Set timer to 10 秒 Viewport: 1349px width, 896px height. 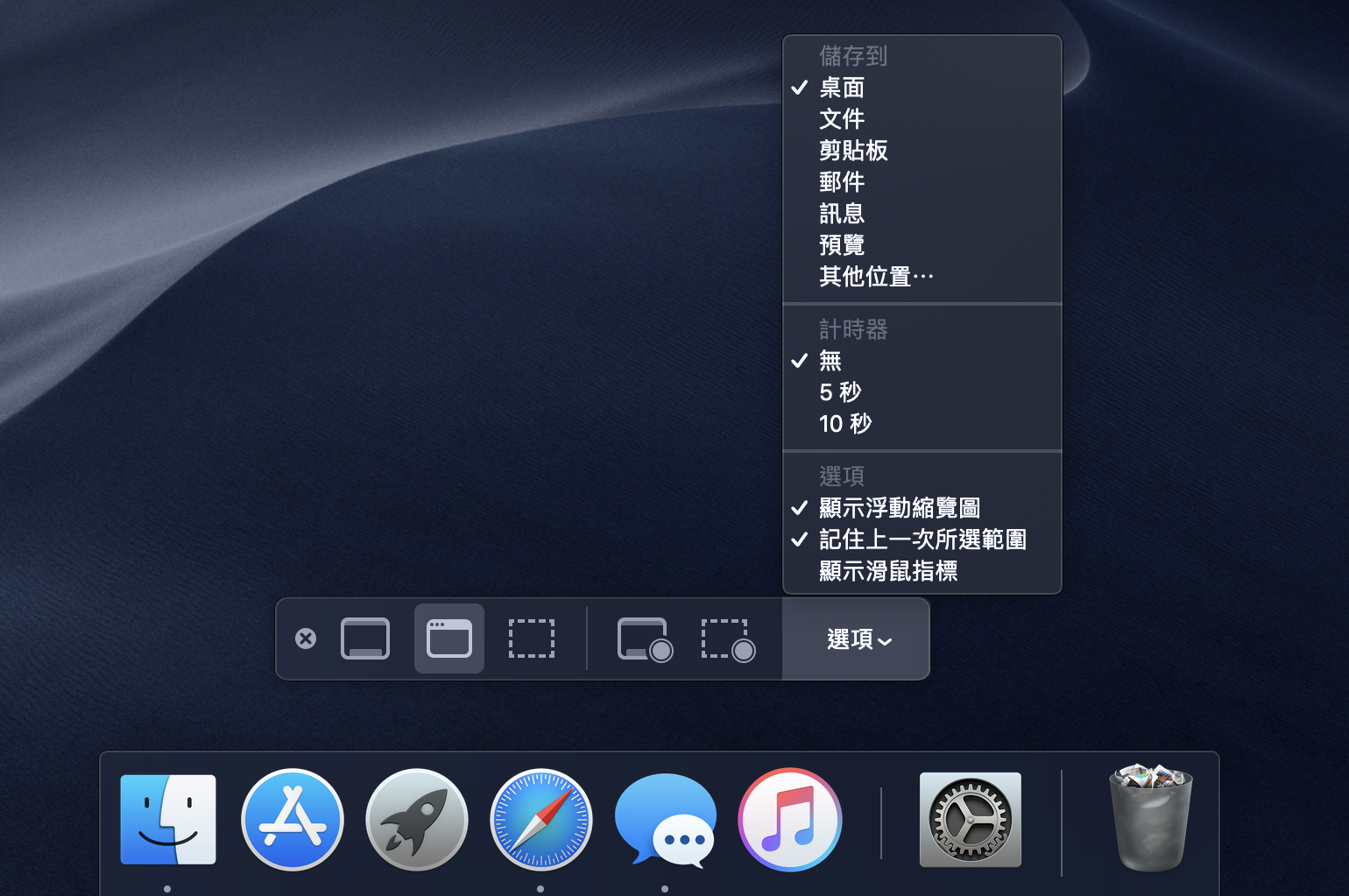tap(922, 424)
